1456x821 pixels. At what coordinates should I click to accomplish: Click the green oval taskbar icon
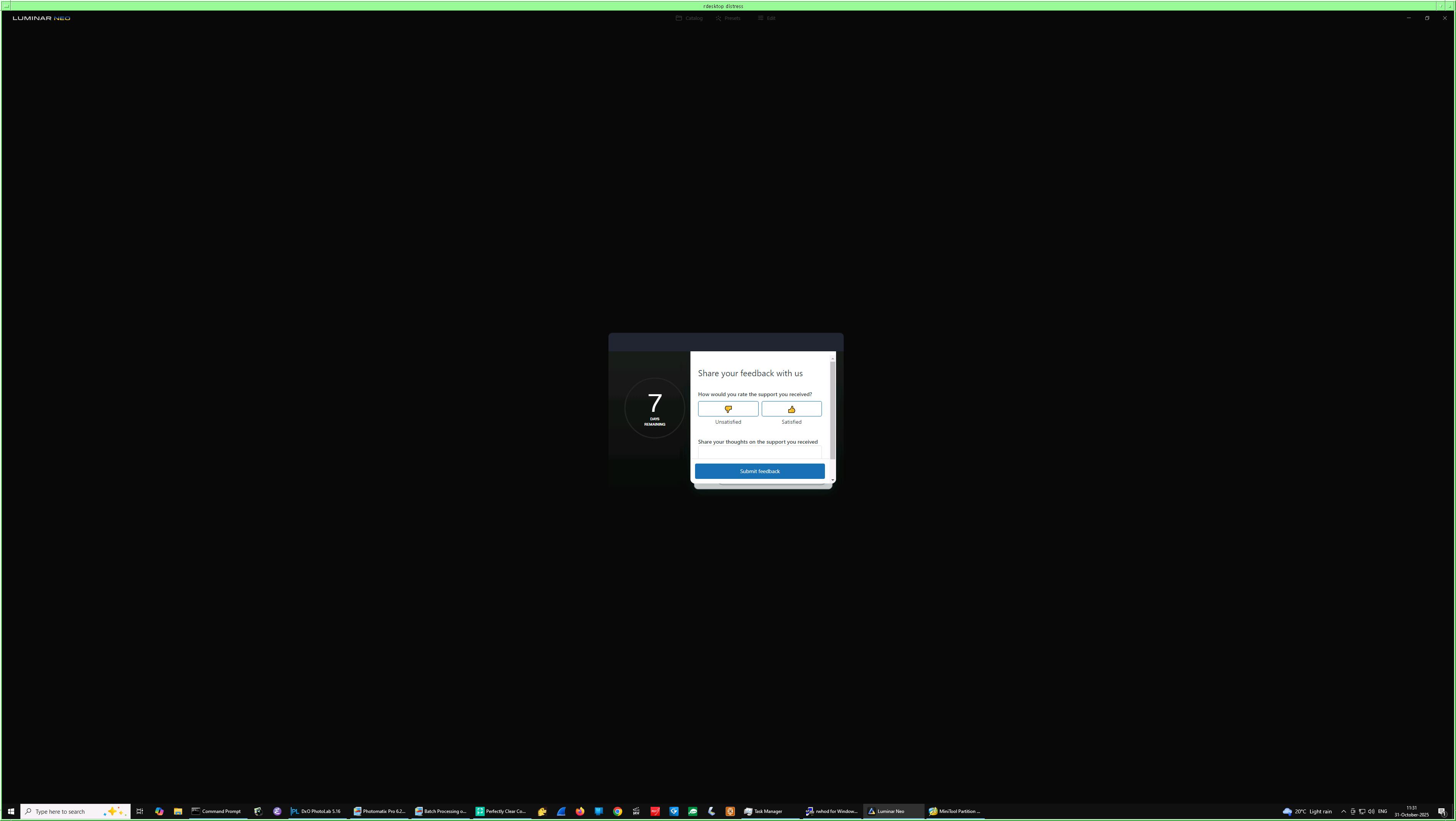pos(693,811)
